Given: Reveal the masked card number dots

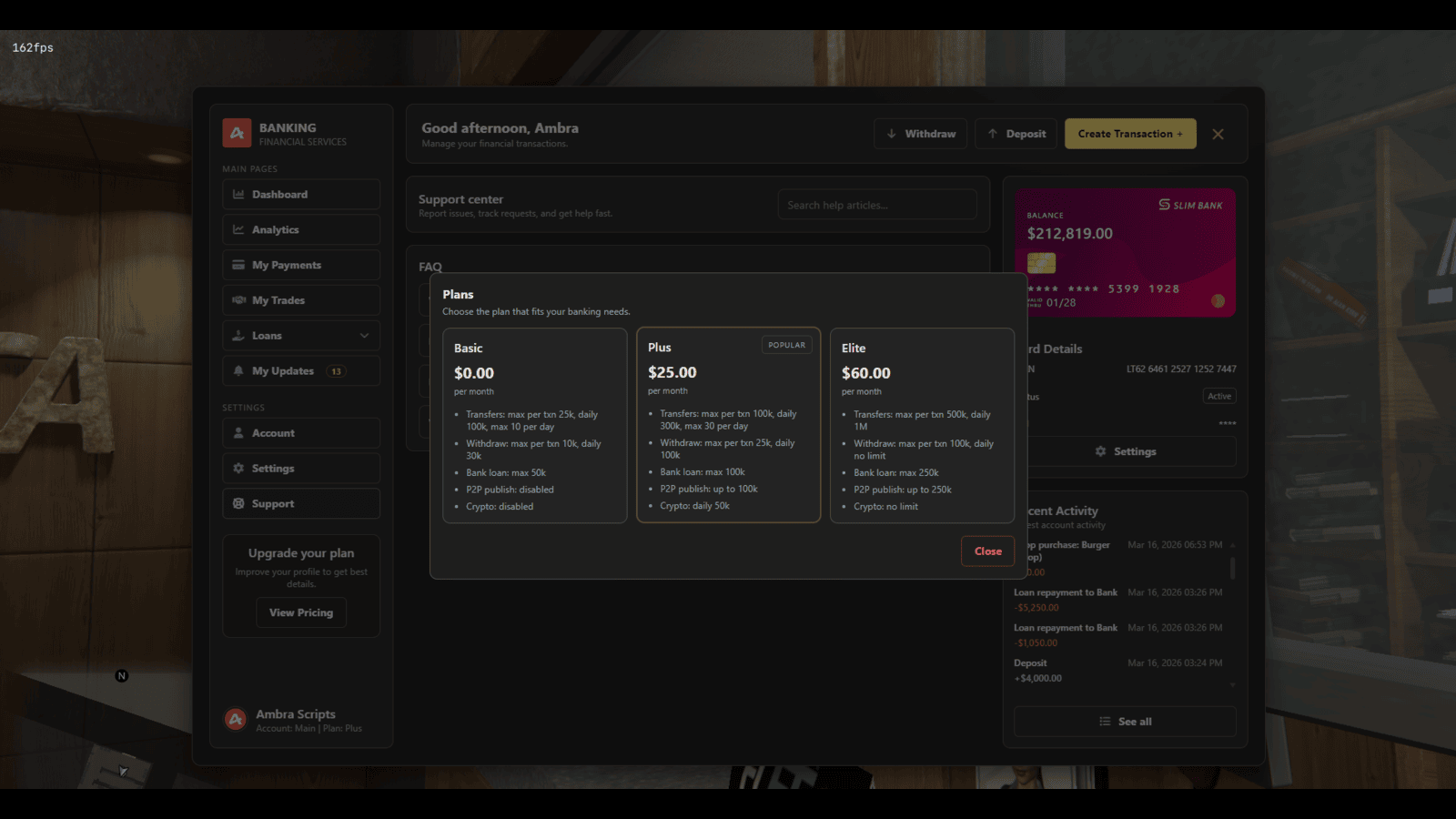Looking at the screenshot, I should point(1227,422).
